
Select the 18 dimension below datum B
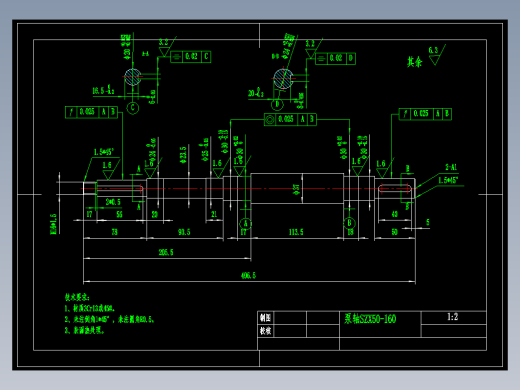click(x=350, y=232)
